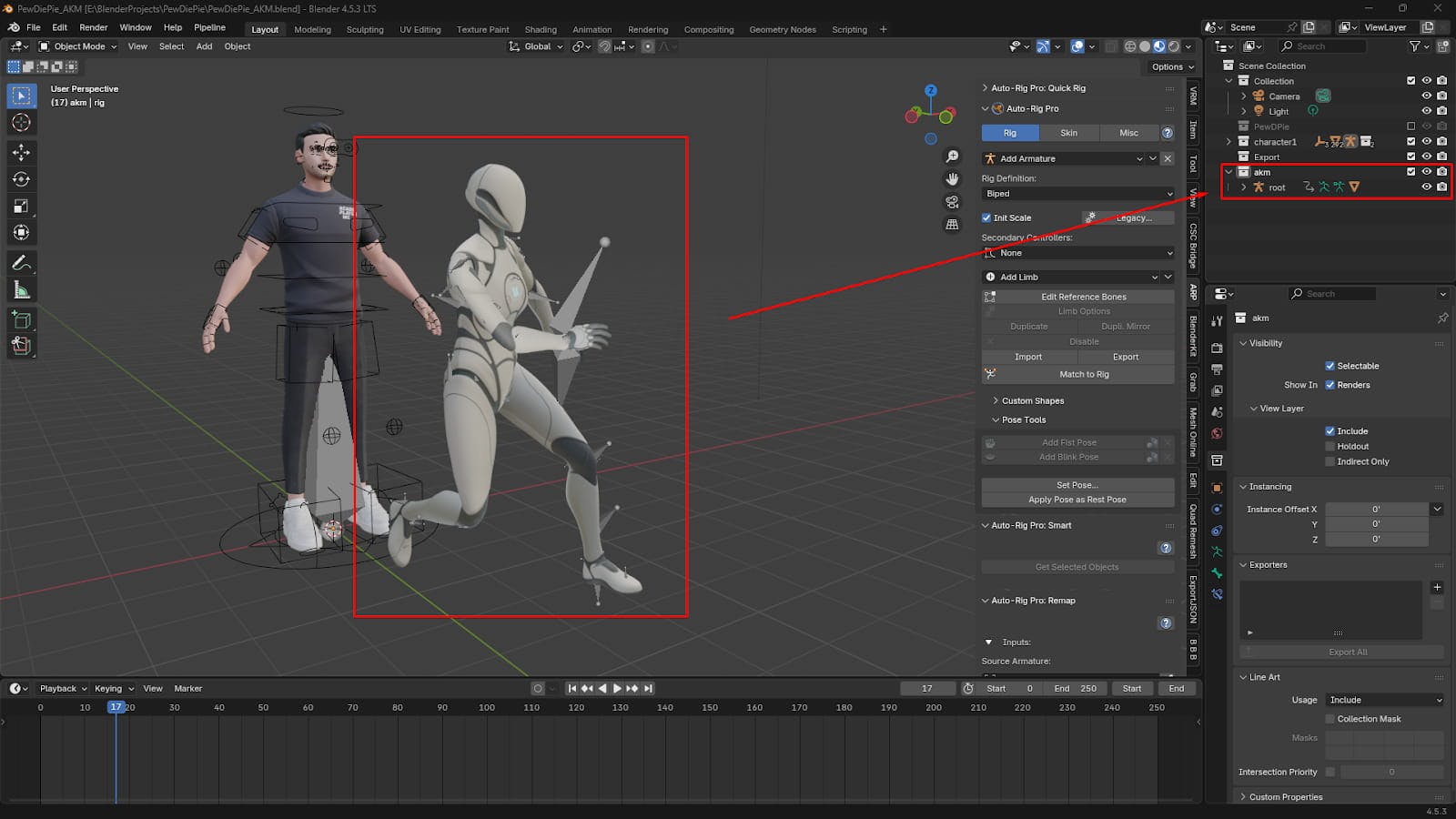The height and width of the screenshot is (819, 1456).
Task: Expand the character1 collection
Action: coord(1229,142)
